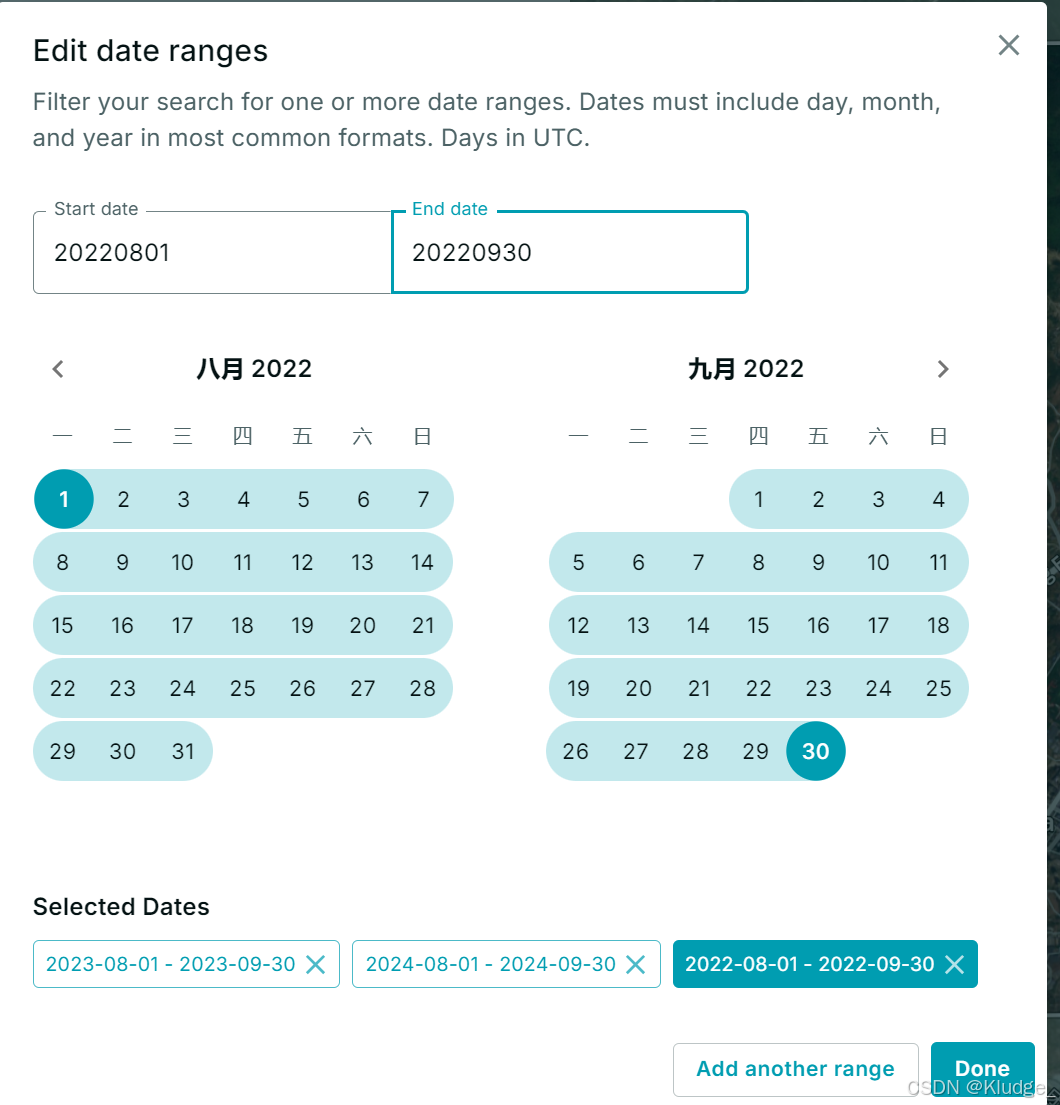Select August 1 in the calendar
This screenshot has height=1105, width=1060.
click(63, 499)
